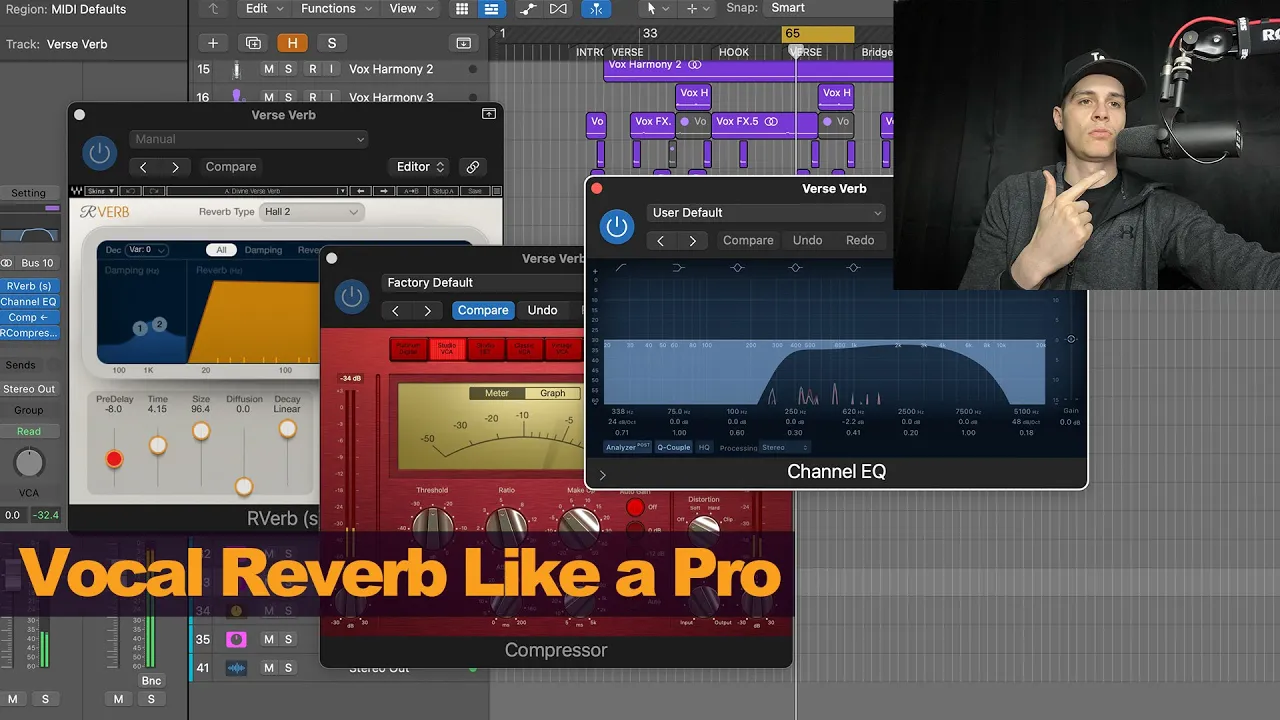
Task: Go to next preset in Channel EQ window
Action: (x=692, y=240)
